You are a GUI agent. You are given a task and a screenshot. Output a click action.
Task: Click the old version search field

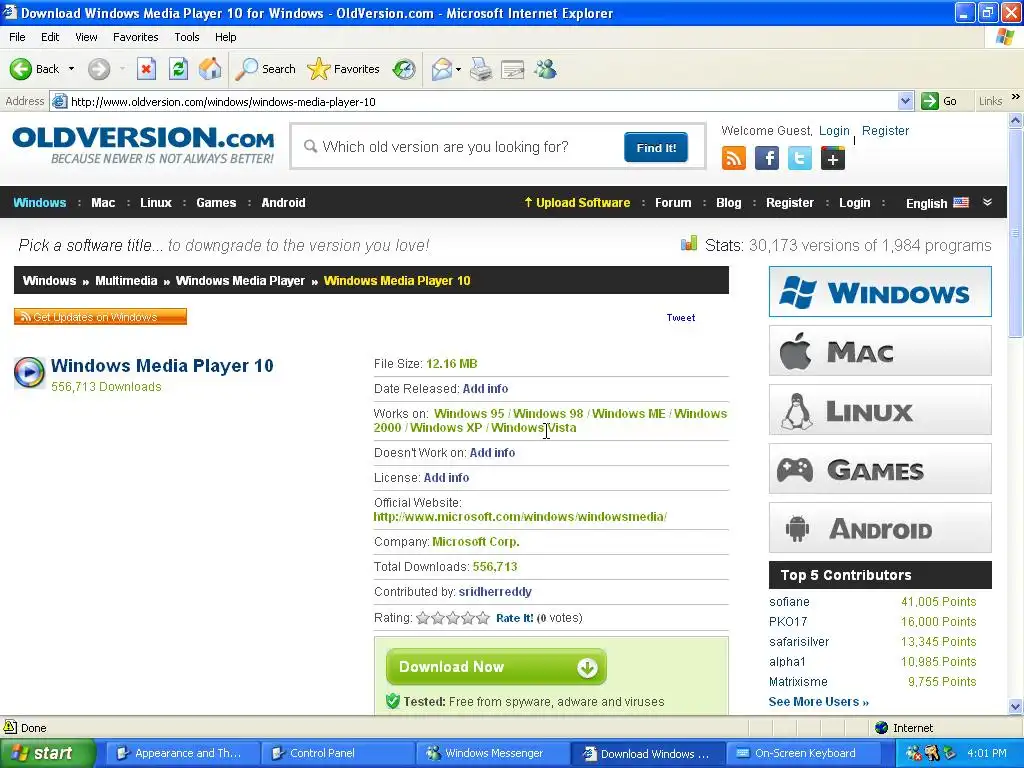[x=457, y=147]
